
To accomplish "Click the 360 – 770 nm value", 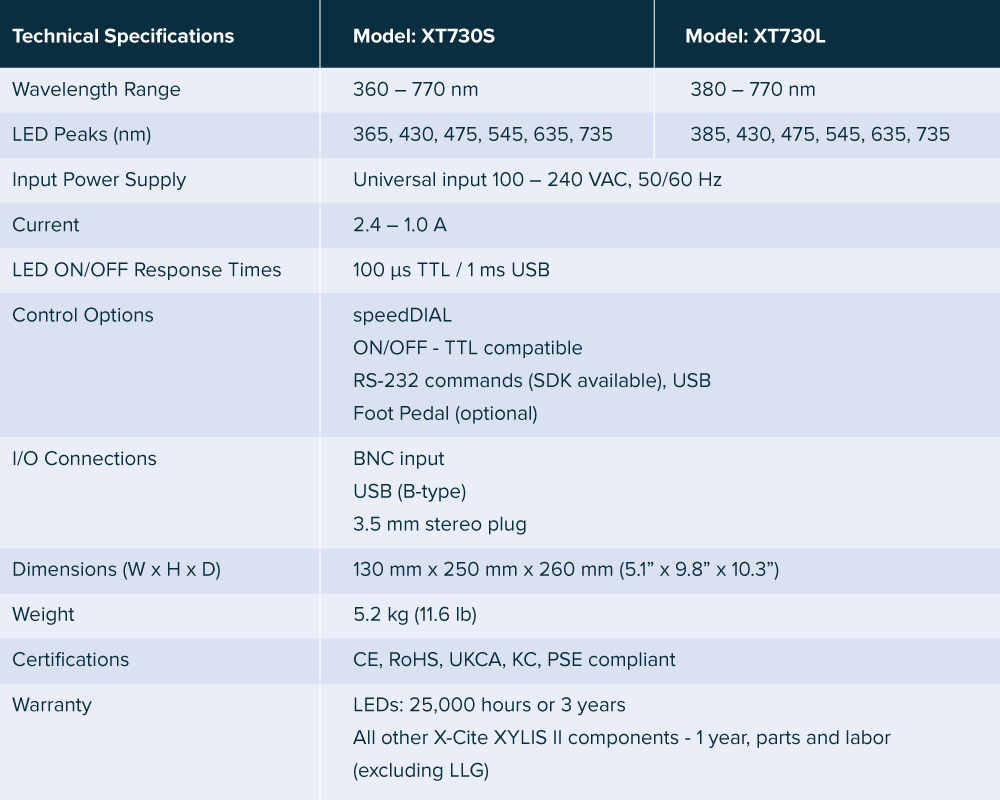I will (415, 90).
